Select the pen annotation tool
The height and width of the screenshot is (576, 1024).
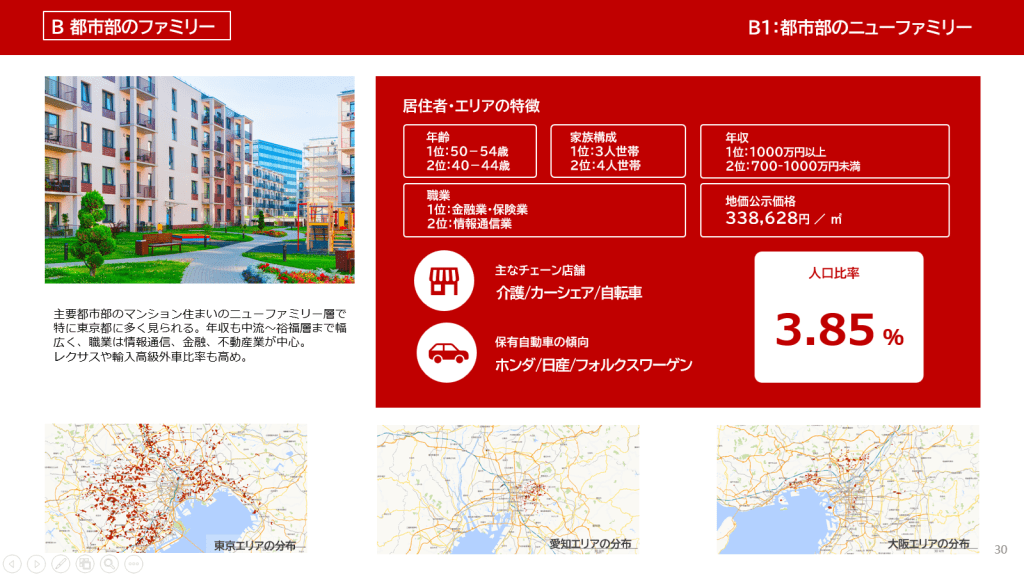(59, 565)
